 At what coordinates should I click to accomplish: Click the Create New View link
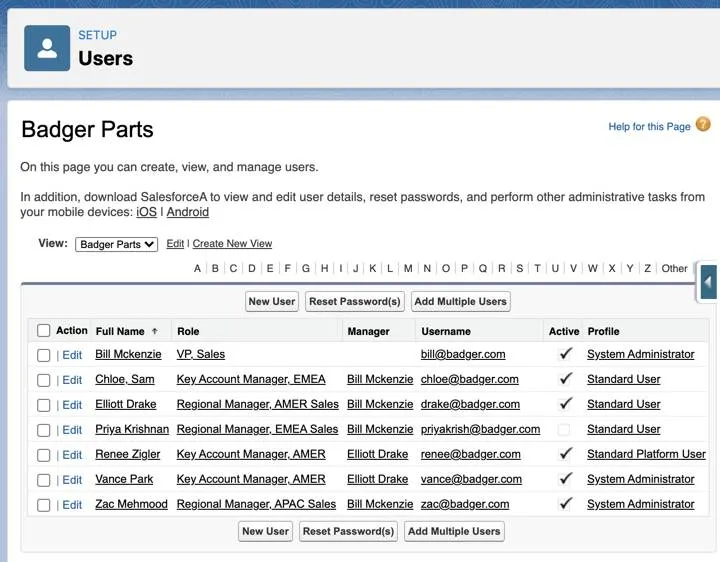tap(232, 243)
